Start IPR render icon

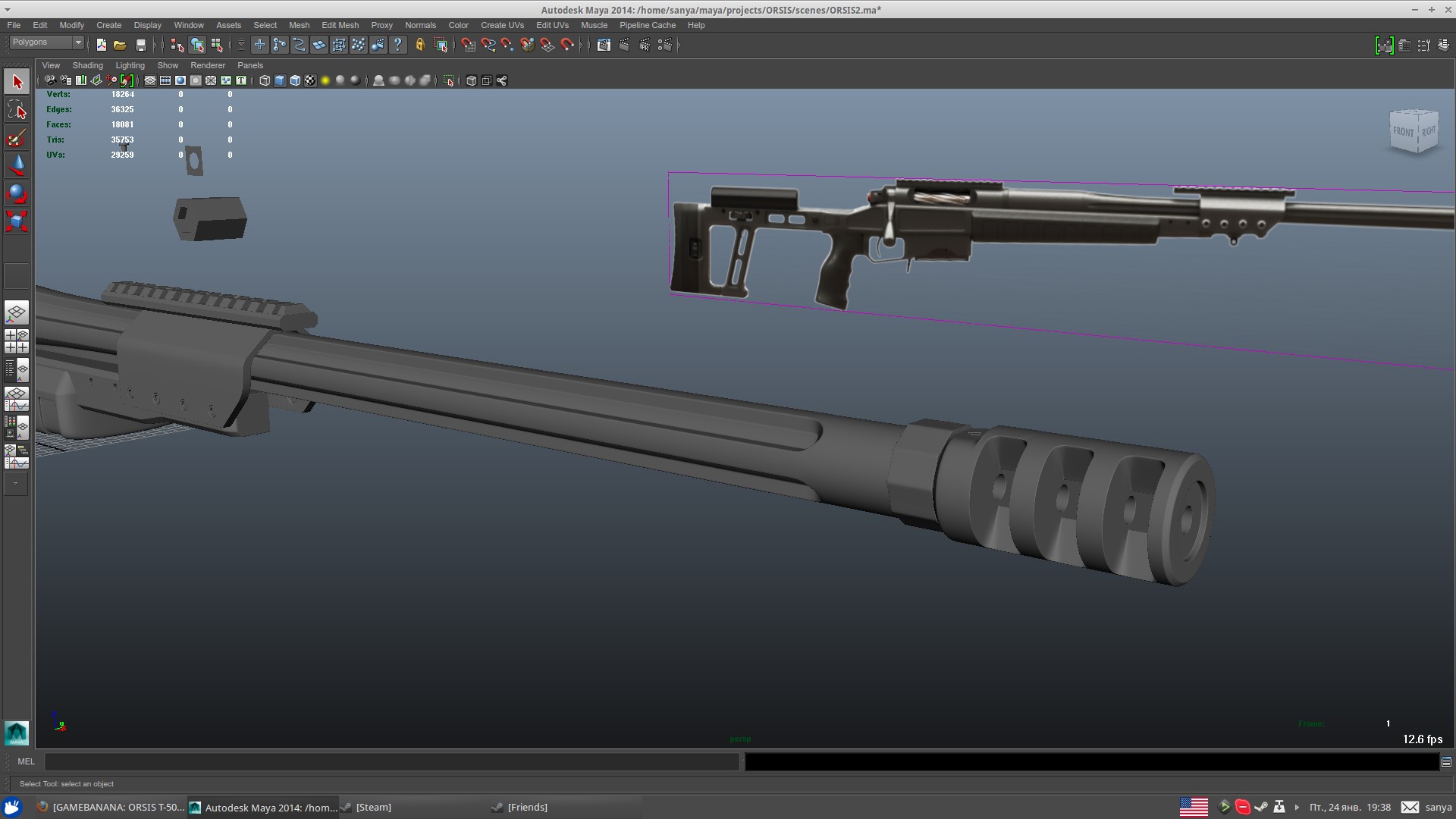[x=645, y=45]
